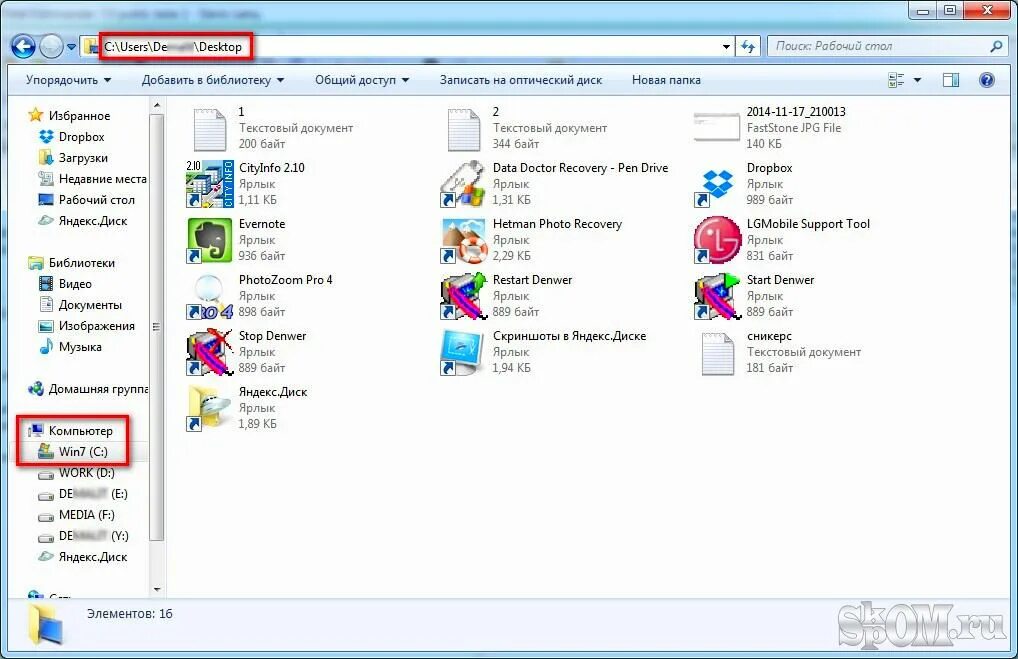Expand the address bar history dropdown
Screen dimensions: 1018x659
point(725,46)
